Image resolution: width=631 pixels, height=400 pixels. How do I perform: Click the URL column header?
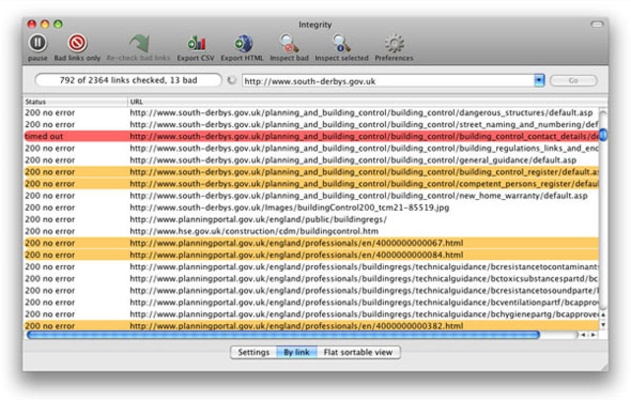click(360, 101)
